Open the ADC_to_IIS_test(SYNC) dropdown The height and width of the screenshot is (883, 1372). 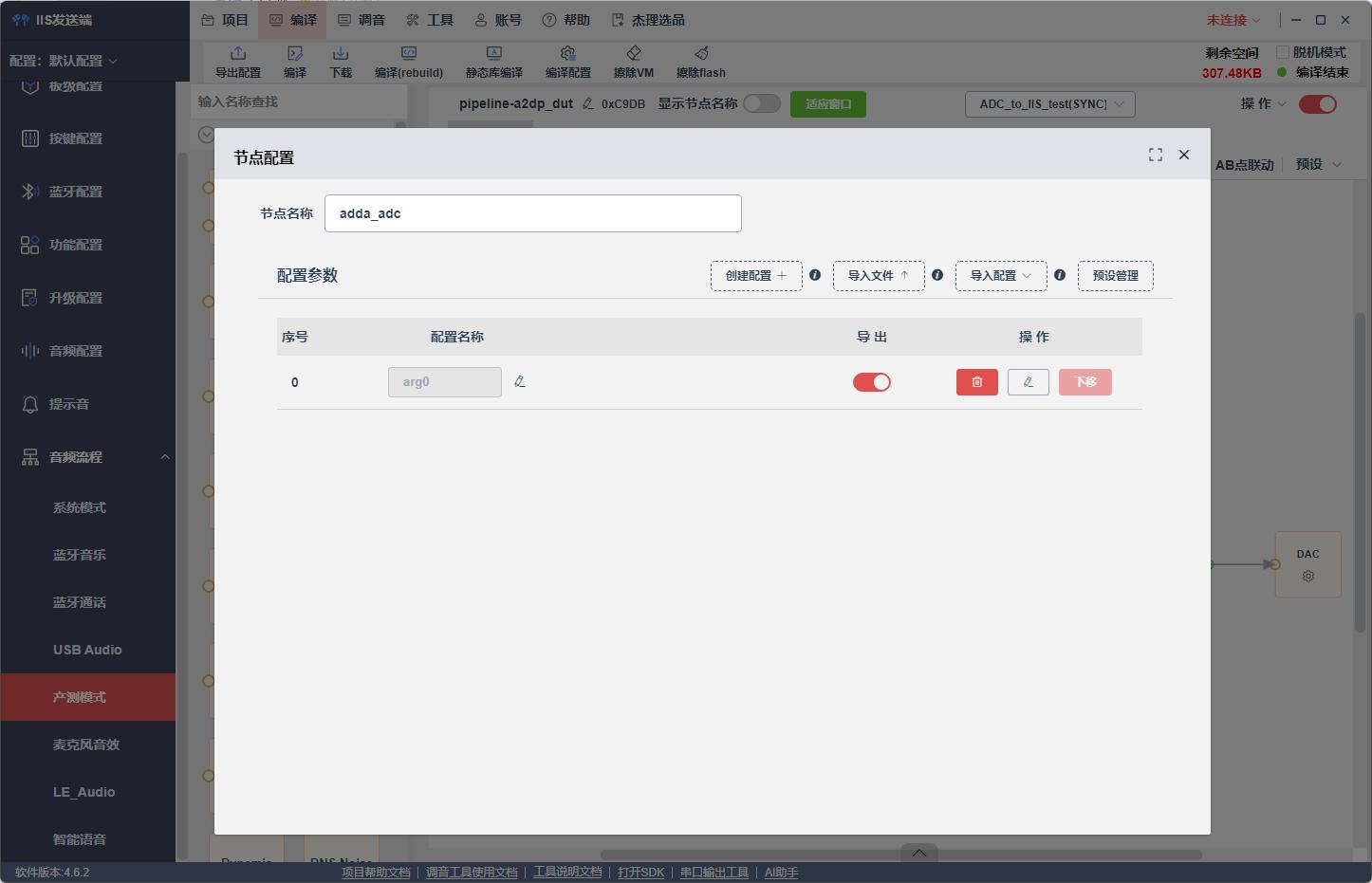1050,104
